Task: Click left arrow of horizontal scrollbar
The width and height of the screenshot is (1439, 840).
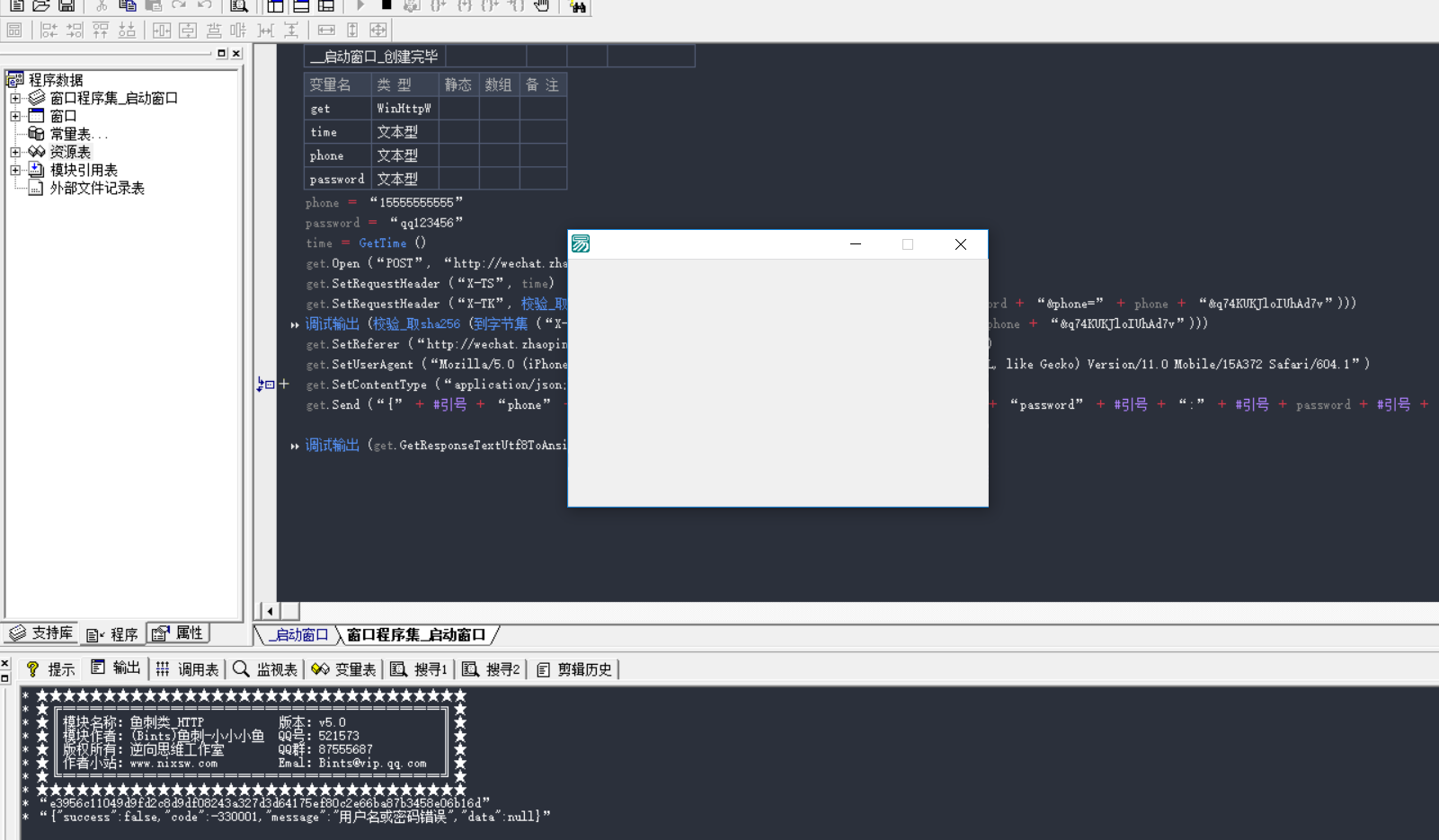Action: tap(270, 611)
